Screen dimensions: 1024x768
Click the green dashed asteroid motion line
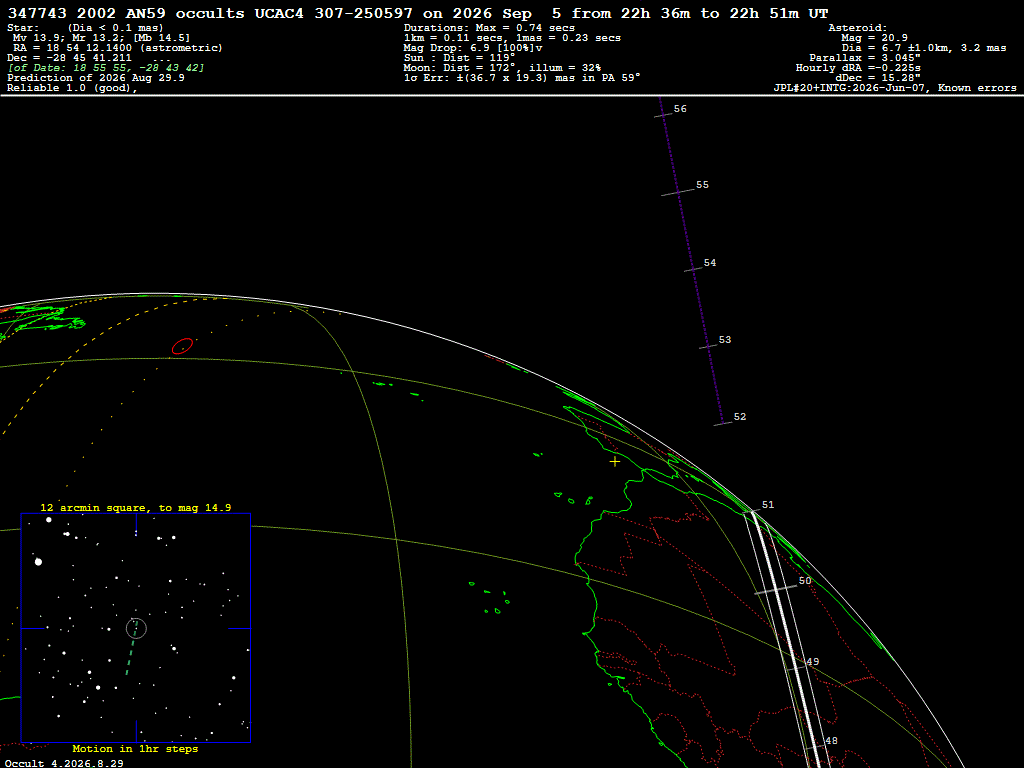(131, 648)
